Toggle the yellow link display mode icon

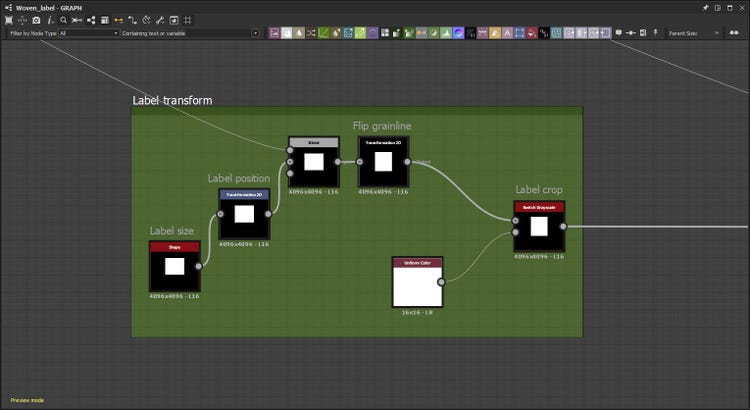point(118,20)
